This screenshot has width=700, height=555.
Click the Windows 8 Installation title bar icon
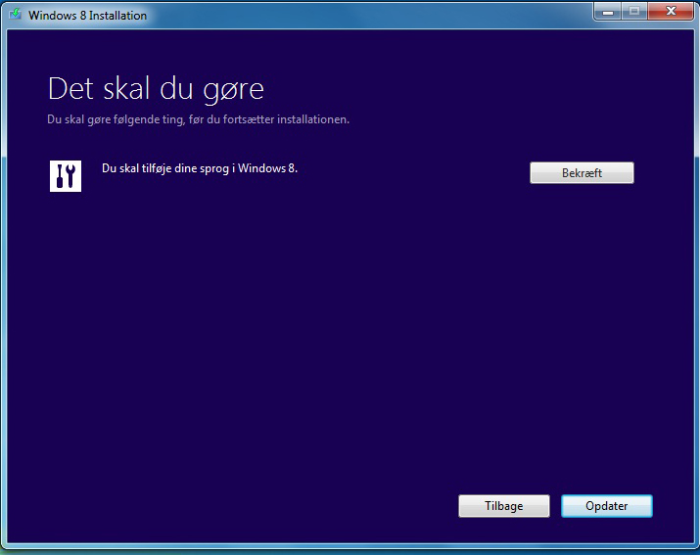[15, 14]
